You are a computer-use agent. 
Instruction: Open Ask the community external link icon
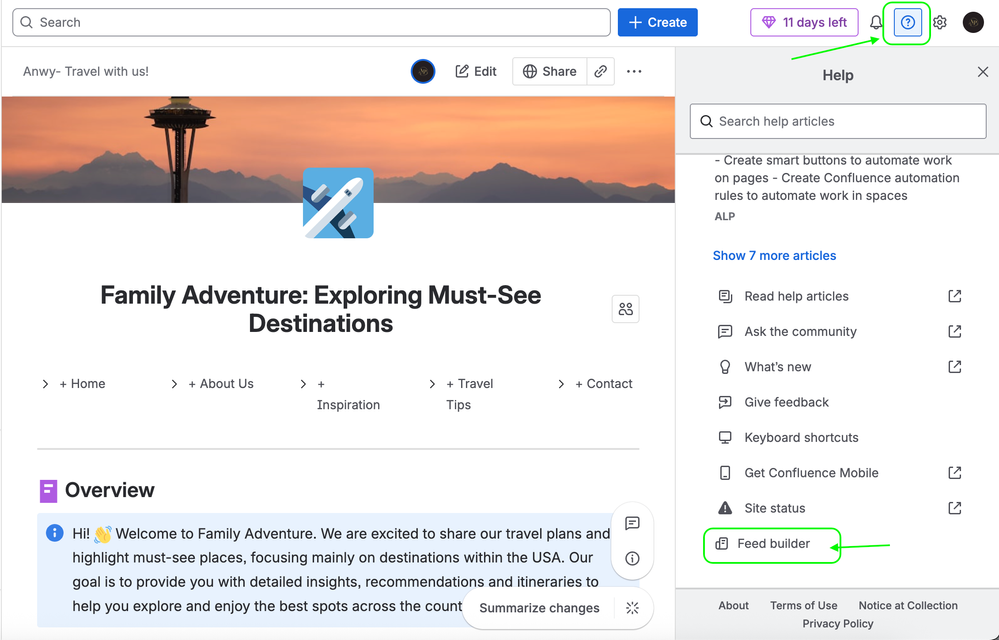click(954, 331)
